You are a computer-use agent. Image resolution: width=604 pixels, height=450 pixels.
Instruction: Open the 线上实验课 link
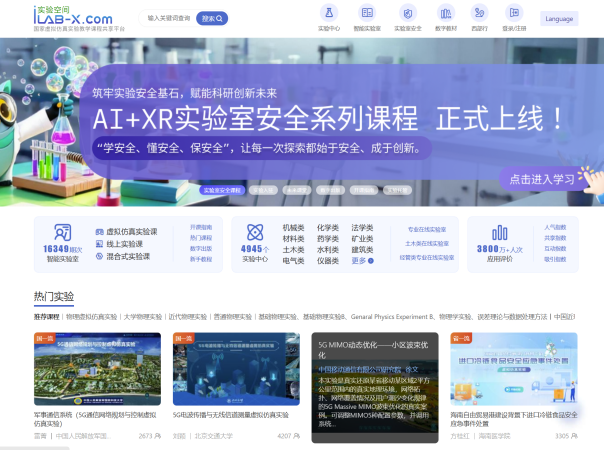click(125, 244)
